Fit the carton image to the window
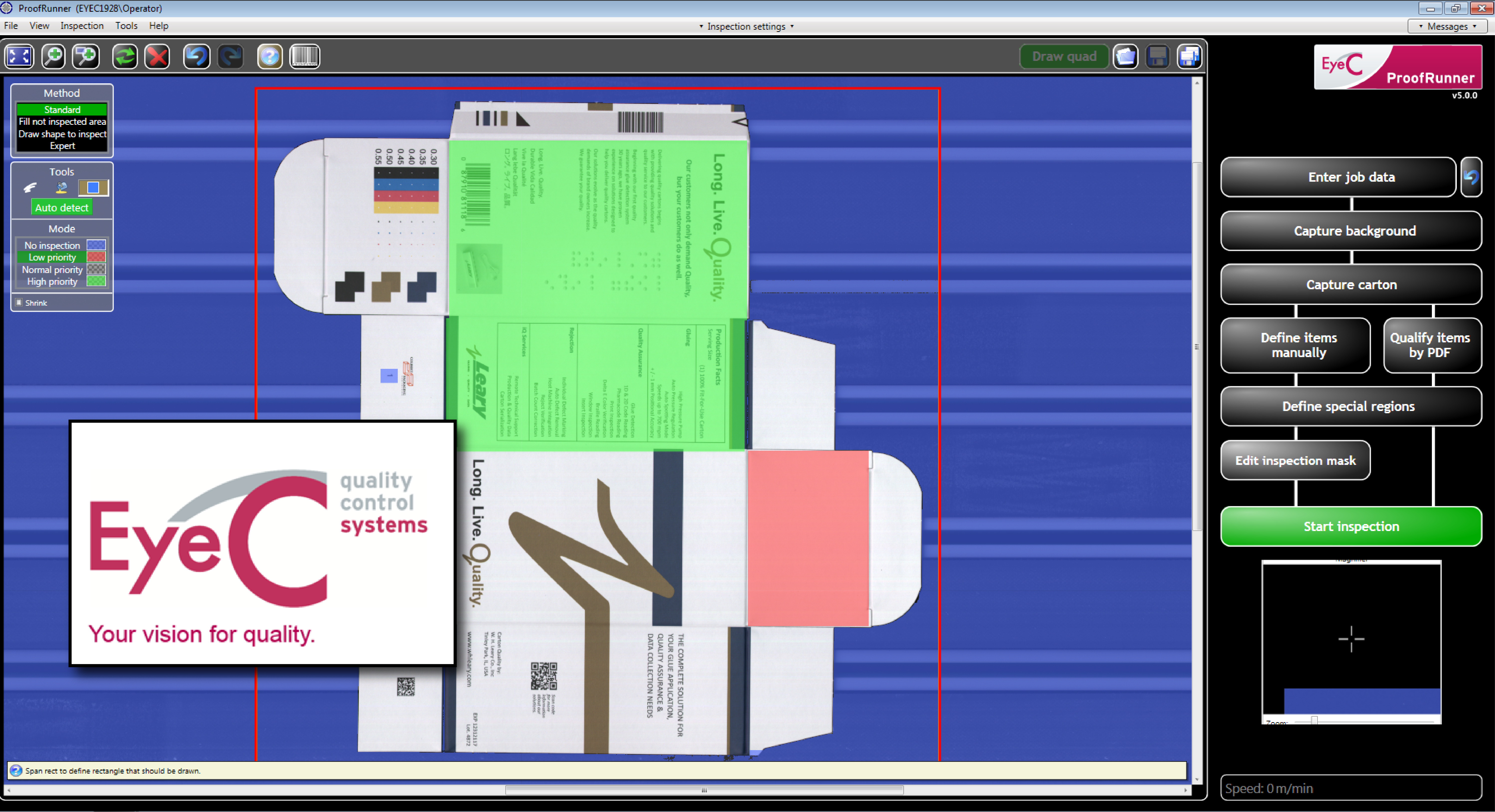 19,56
